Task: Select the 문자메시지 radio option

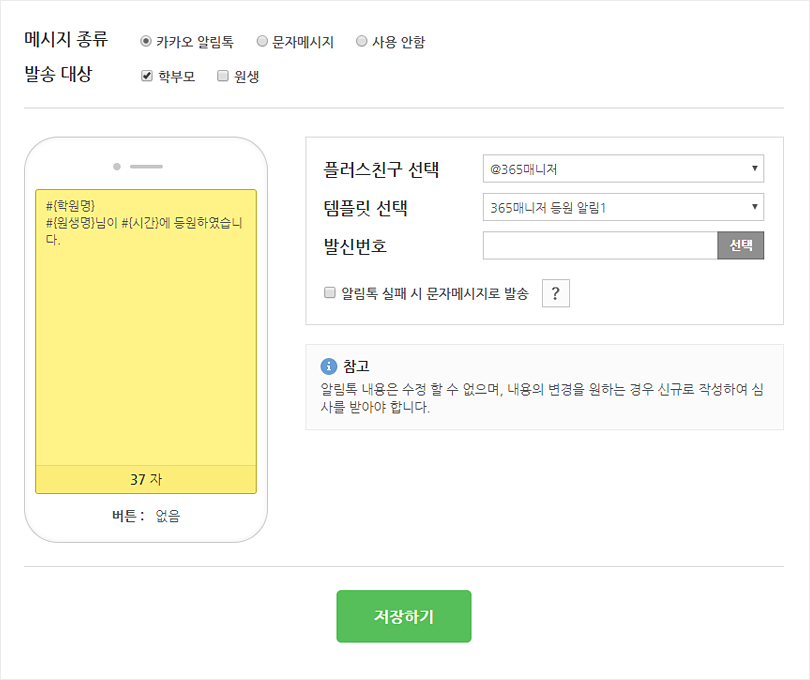Action: click(x=262, y=41)
